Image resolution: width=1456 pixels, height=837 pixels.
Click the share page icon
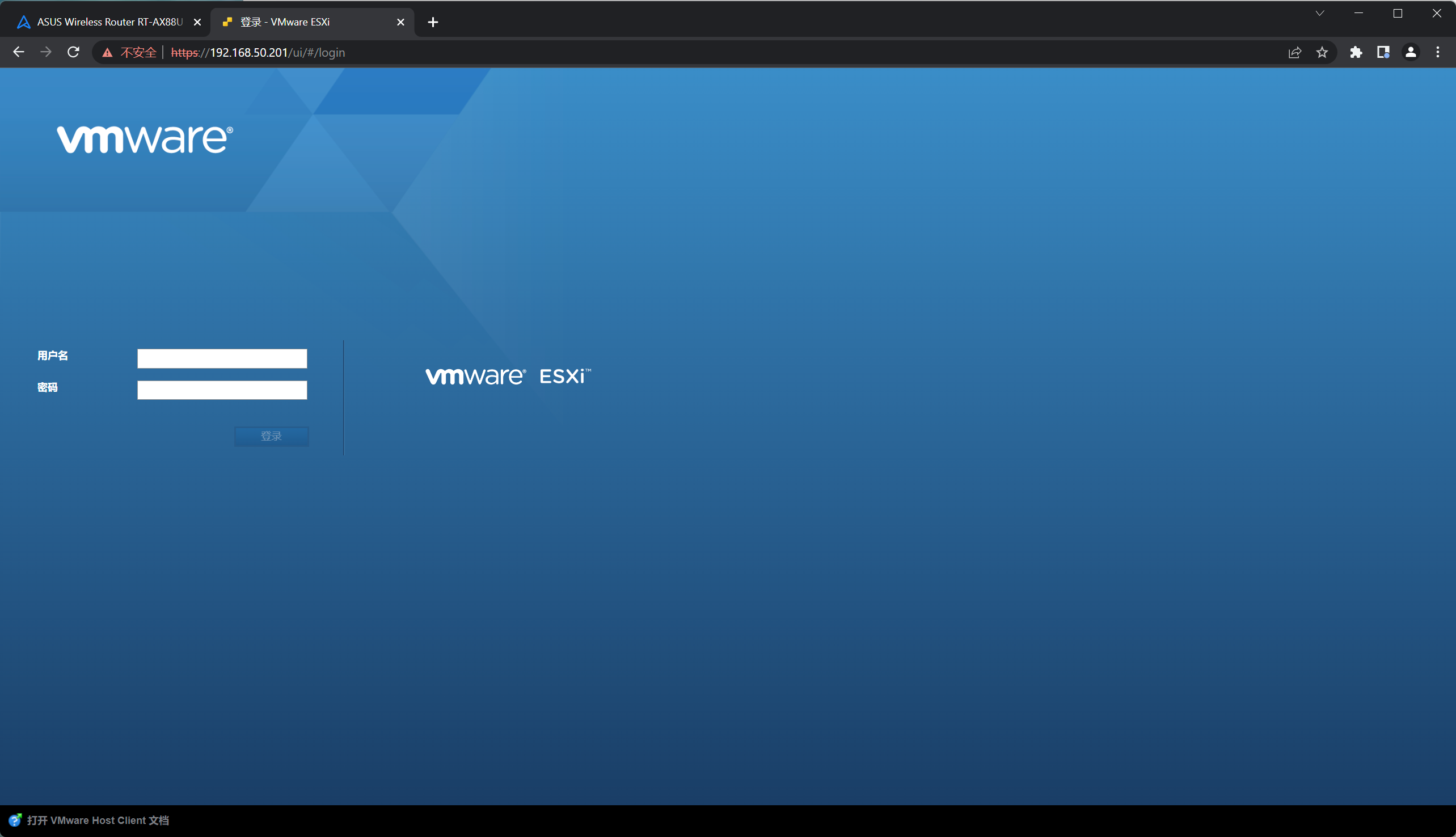point(1294,52)
